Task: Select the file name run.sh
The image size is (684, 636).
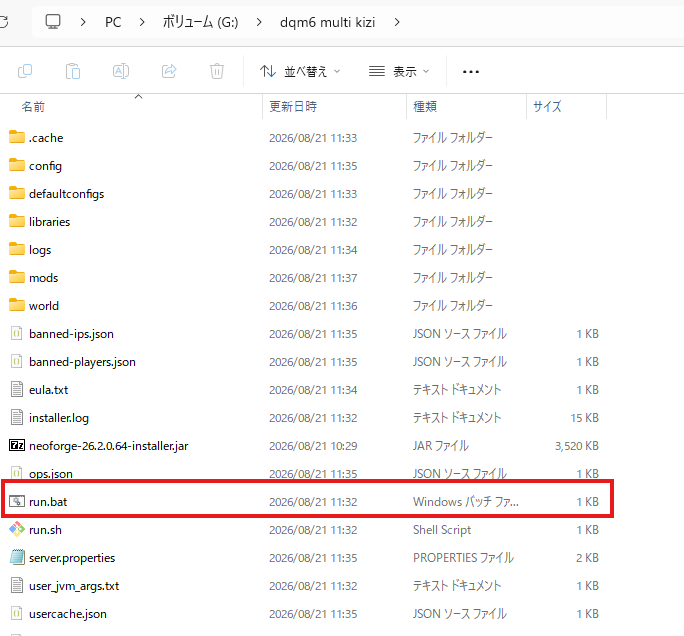Action: pyautogui.click(x=45, y=530)
